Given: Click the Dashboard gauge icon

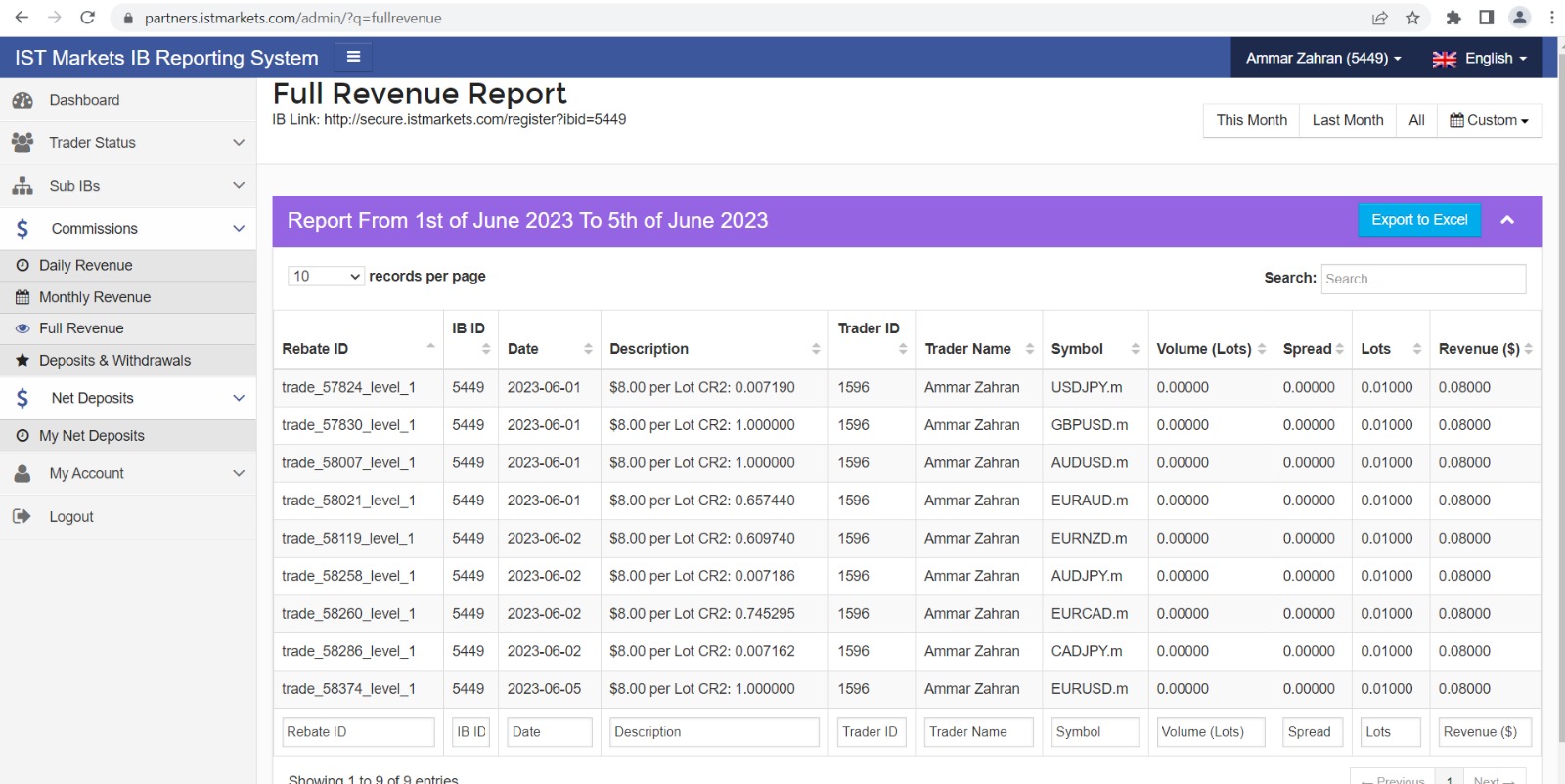Looking at the screenshot, I should (22, 100).
